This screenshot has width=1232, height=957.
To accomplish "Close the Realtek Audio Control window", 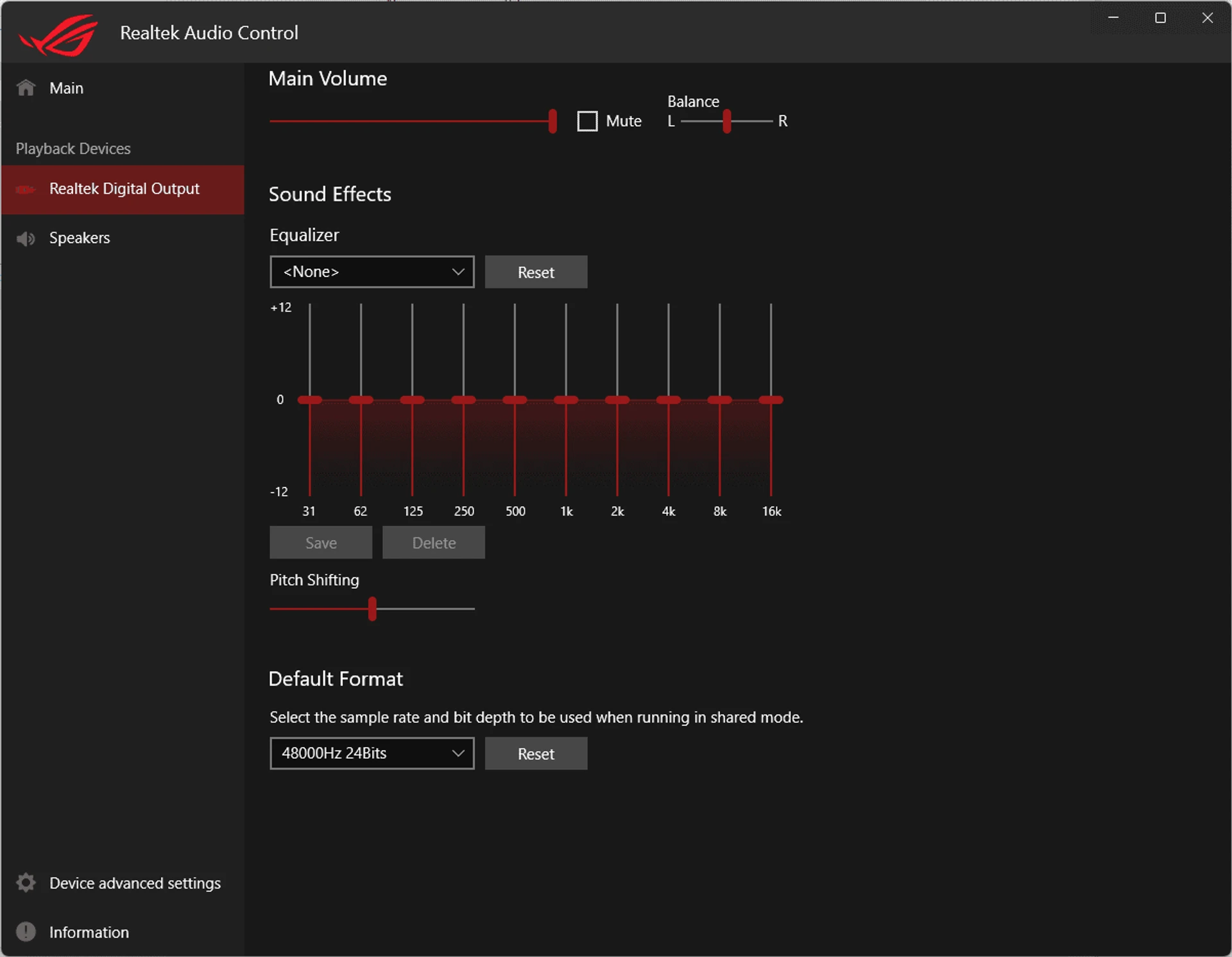I will [1208, 18].
